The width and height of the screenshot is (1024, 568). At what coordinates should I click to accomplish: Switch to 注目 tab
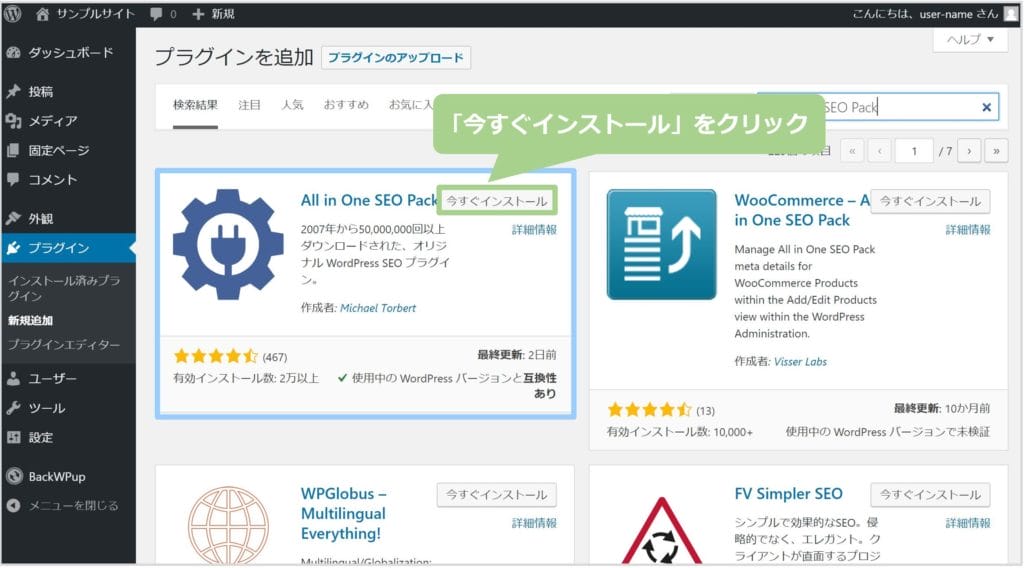tap(249, 105)
